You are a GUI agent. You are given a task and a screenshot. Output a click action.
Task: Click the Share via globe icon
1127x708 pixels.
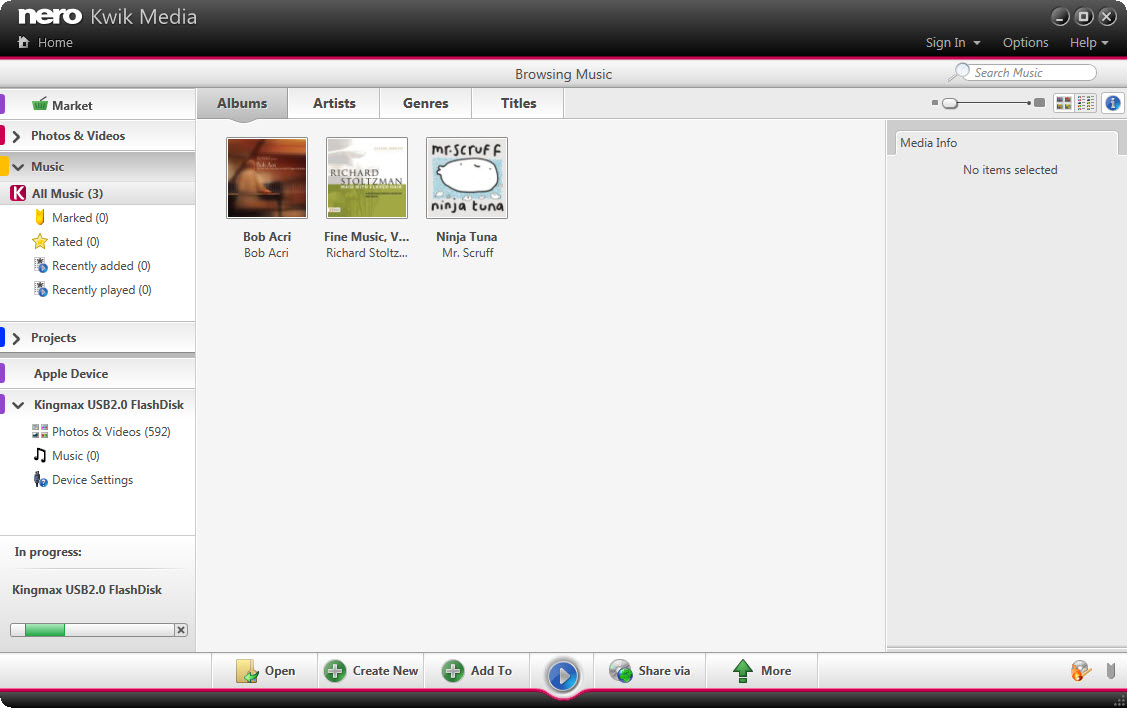pos(620,671)
